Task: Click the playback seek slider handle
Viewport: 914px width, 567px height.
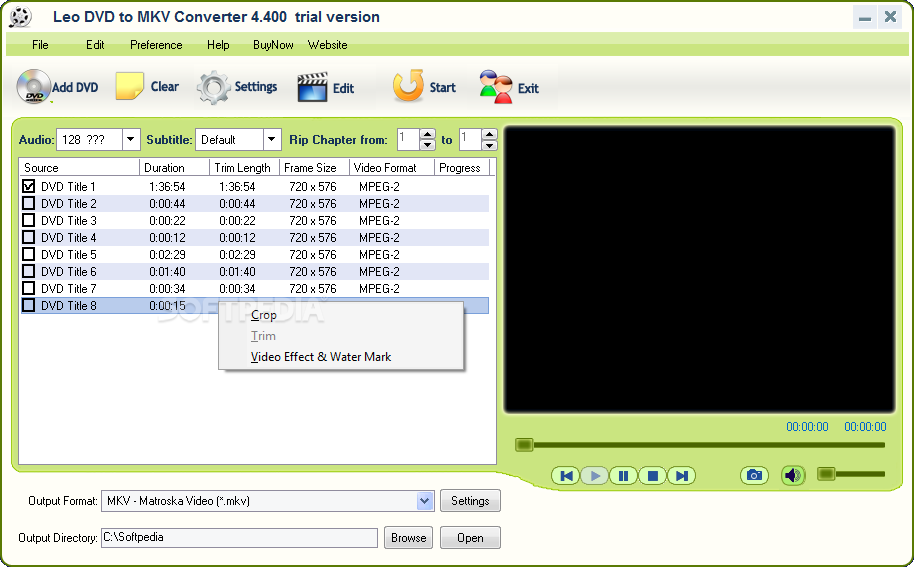Action: click(x=524, y=445)
